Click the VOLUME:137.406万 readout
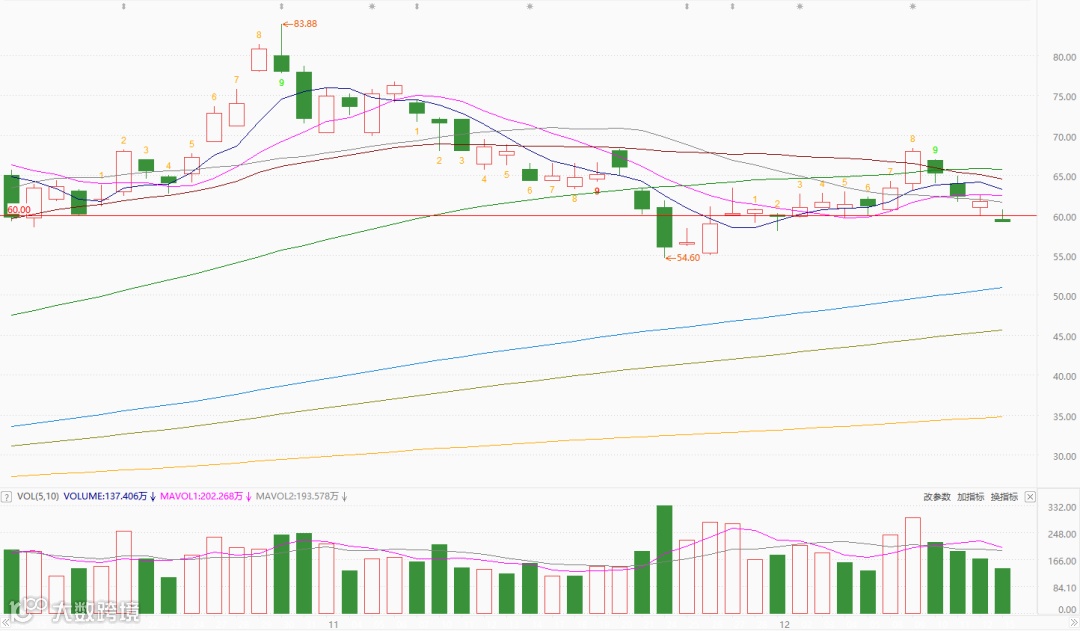 (105, 496)
